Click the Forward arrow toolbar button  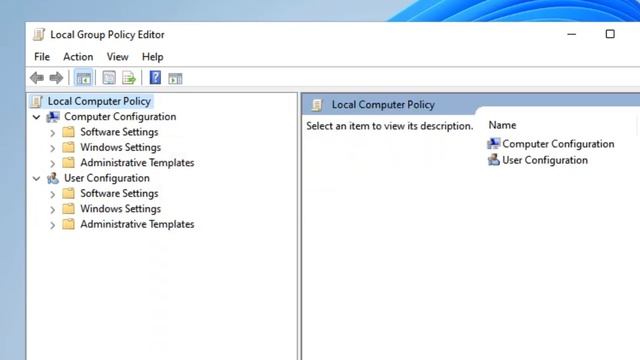[56, 78]
